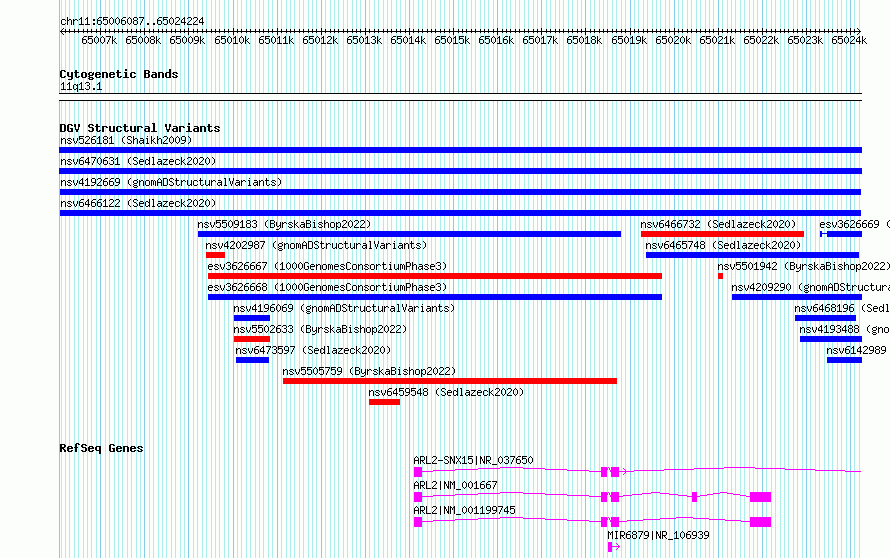Open the red esv3626667 1000Genomes variant bar
This screenshot has width=890, height=558.
pos(435,276)
